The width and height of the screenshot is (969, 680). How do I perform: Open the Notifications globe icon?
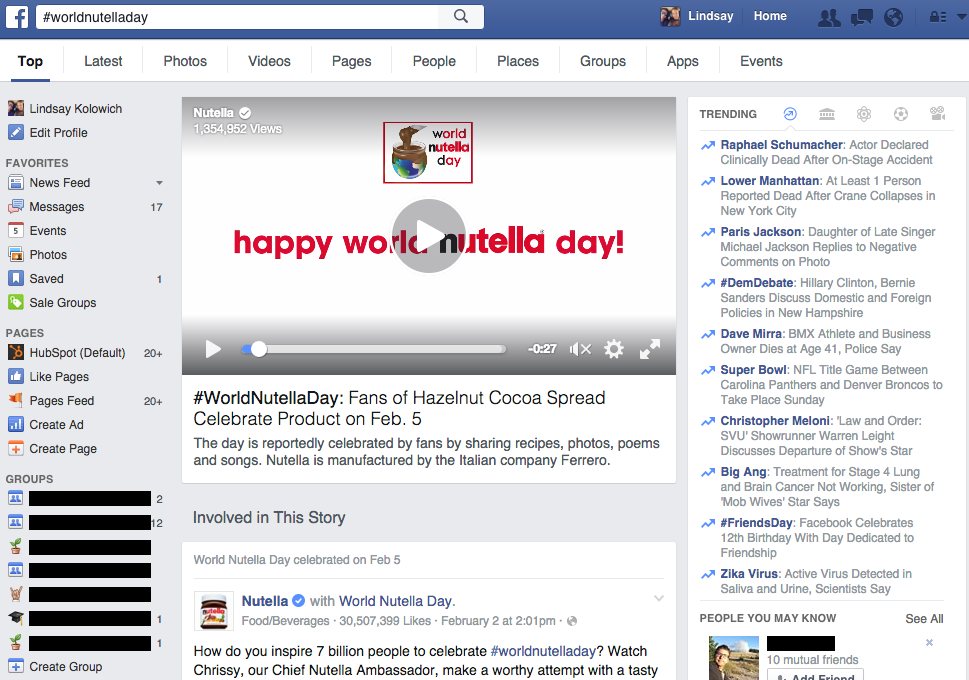893,17
